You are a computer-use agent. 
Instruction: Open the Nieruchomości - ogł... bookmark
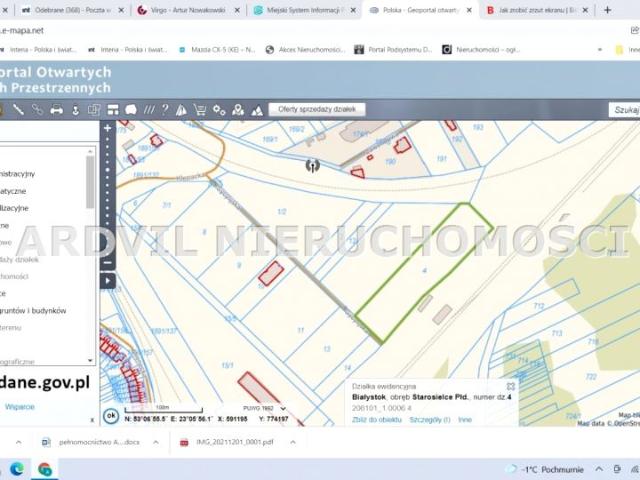point(482,50)
